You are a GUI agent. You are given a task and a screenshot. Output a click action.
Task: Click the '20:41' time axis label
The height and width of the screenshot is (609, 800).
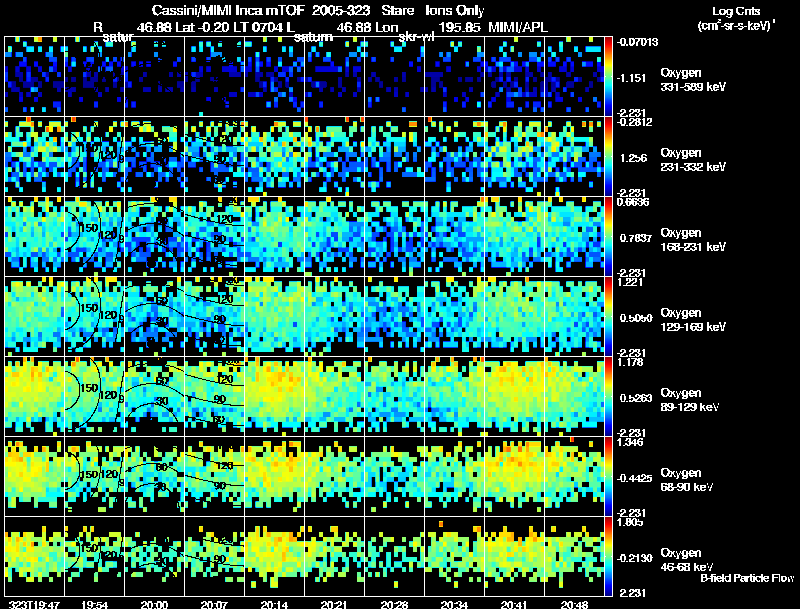(x=514, y=604)
